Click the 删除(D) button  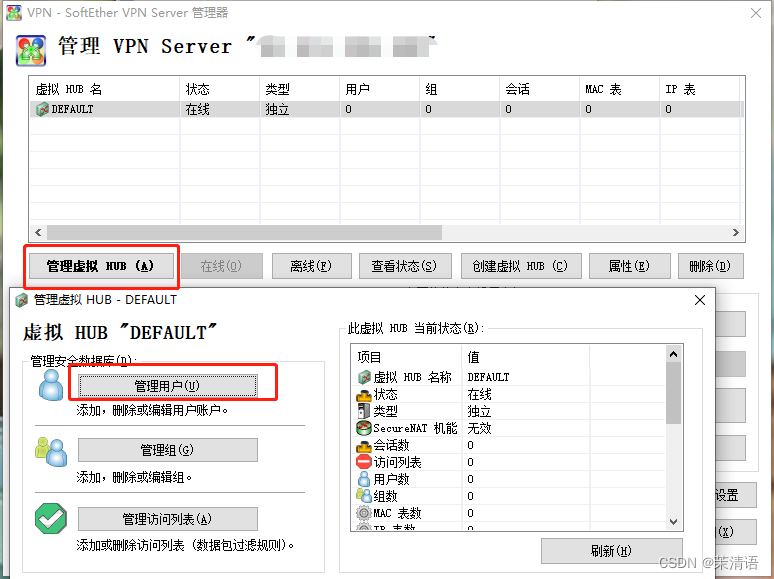click(710, 266)
